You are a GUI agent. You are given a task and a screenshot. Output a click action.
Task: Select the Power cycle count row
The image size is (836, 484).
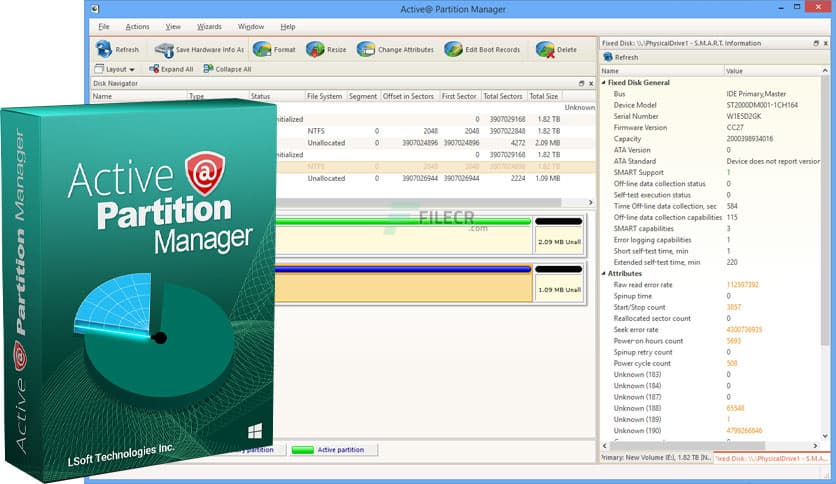click(x=711, y=364)
